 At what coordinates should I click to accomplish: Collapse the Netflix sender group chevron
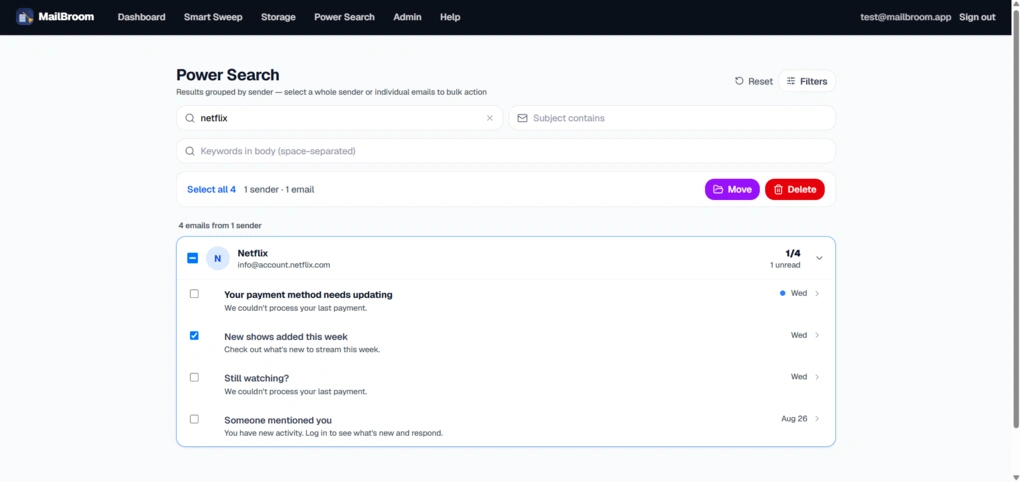pos(819,258)
